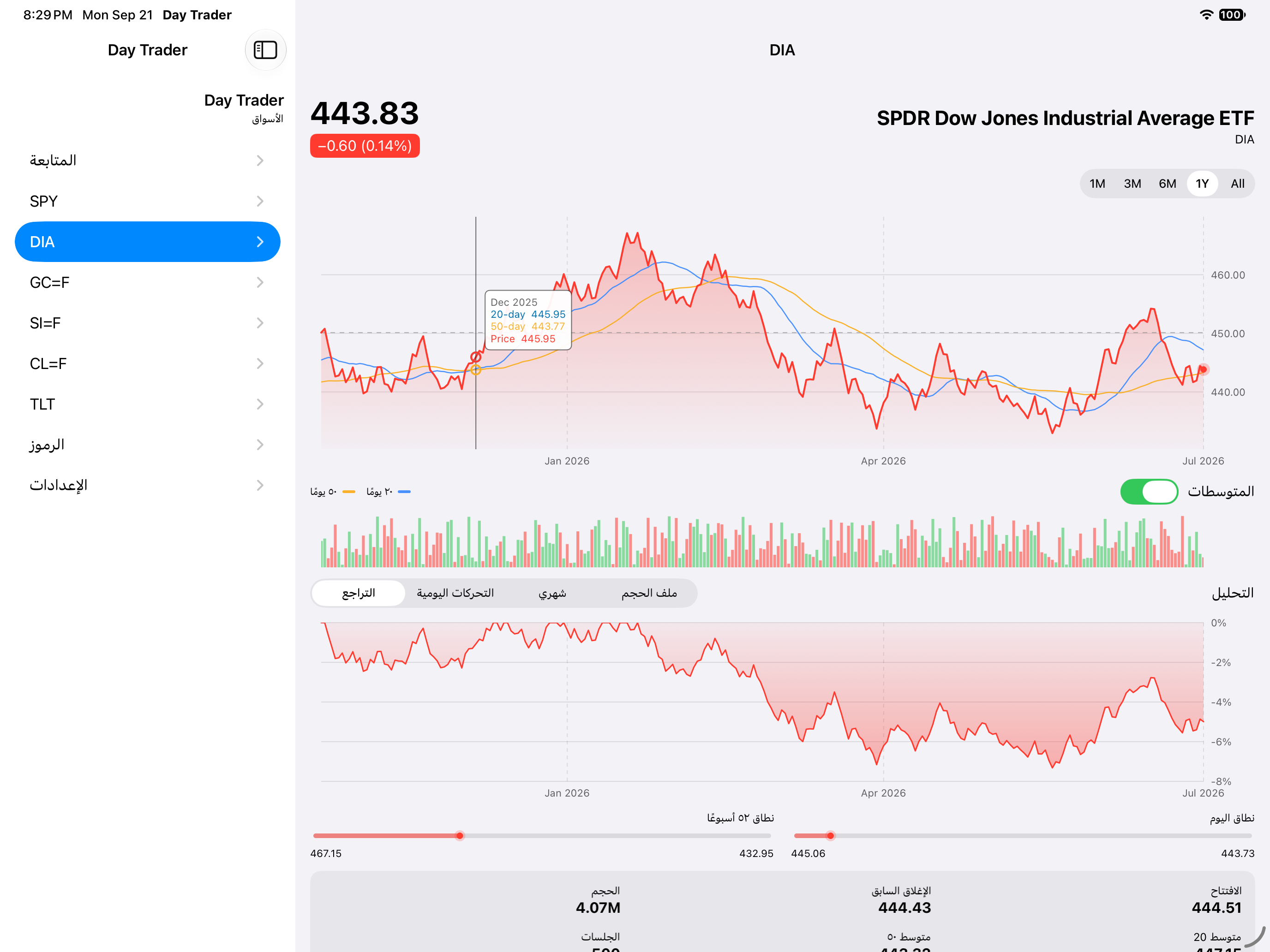Switch to the التحركات اليومية tab

click(x=455, y=593)
